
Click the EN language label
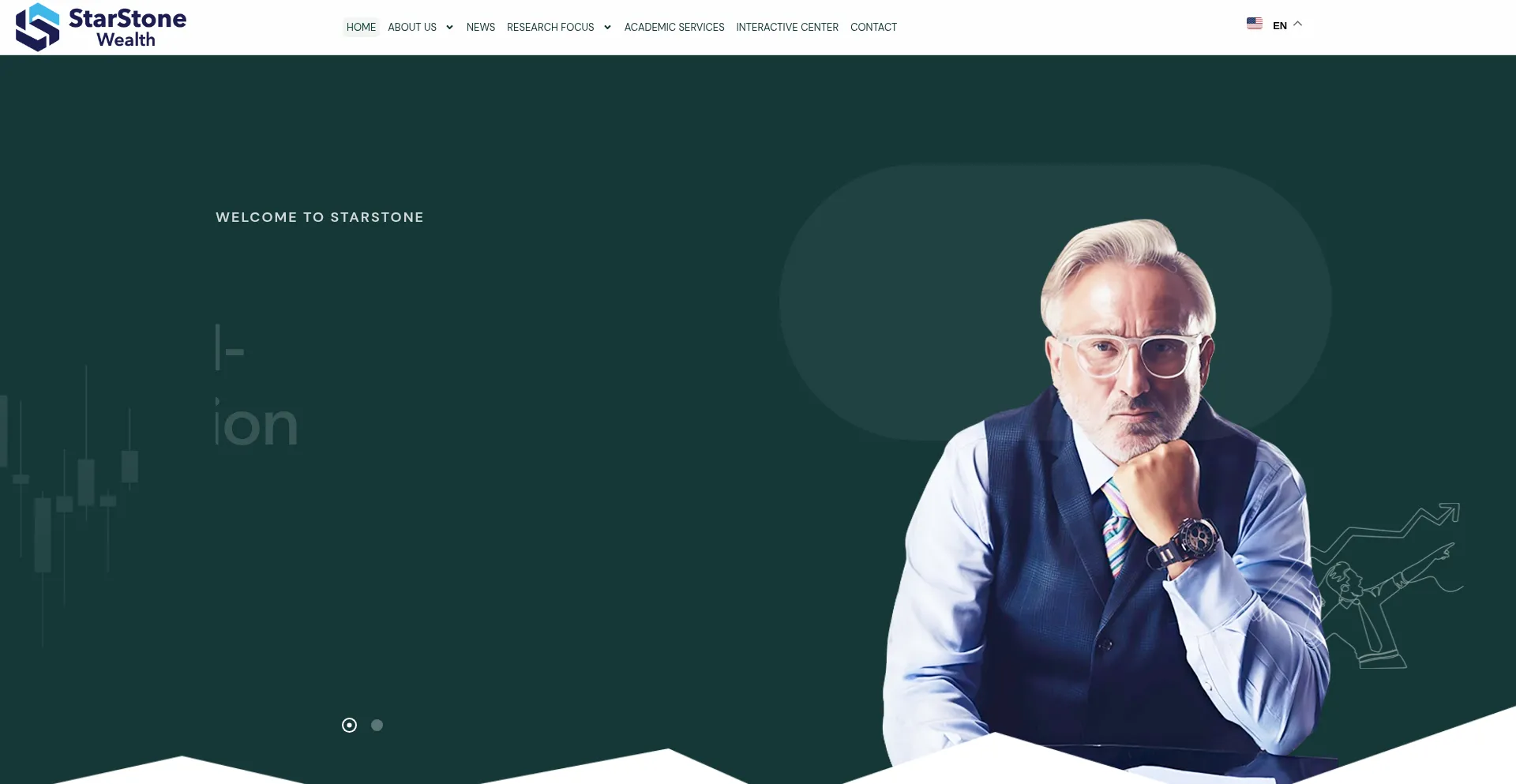tap(1280, 25)
